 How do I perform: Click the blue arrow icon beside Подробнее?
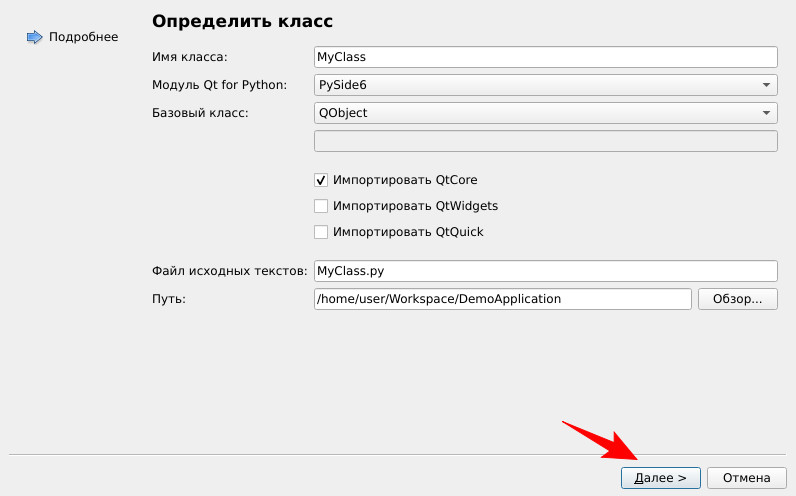[x=34, y=37]
